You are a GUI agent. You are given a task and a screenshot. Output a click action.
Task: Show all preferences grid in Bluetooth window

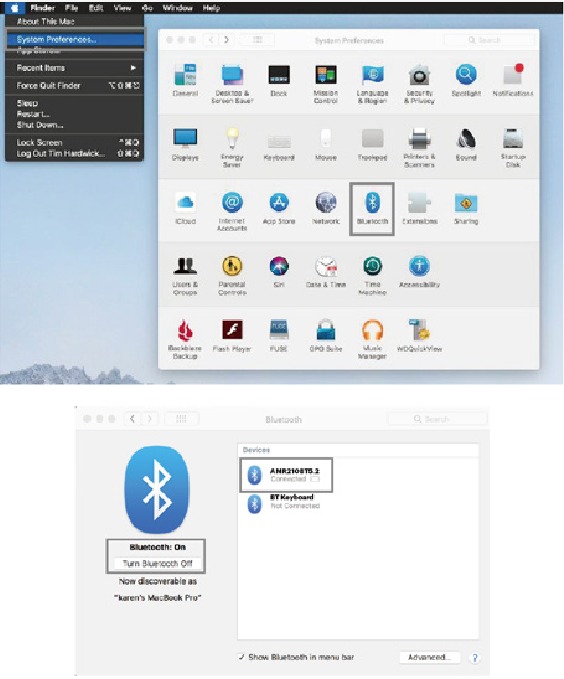181,419
